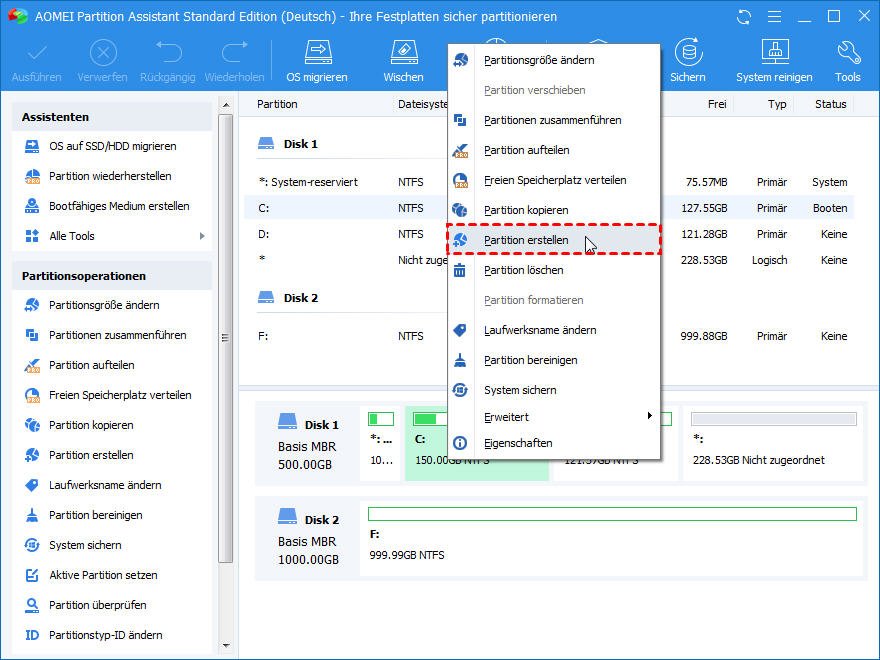Image resolution: width=880 pixels, height=660 pixels.
Task: Select the 228.53GB Nicht zugeordnet block
Action: point(773,443)
